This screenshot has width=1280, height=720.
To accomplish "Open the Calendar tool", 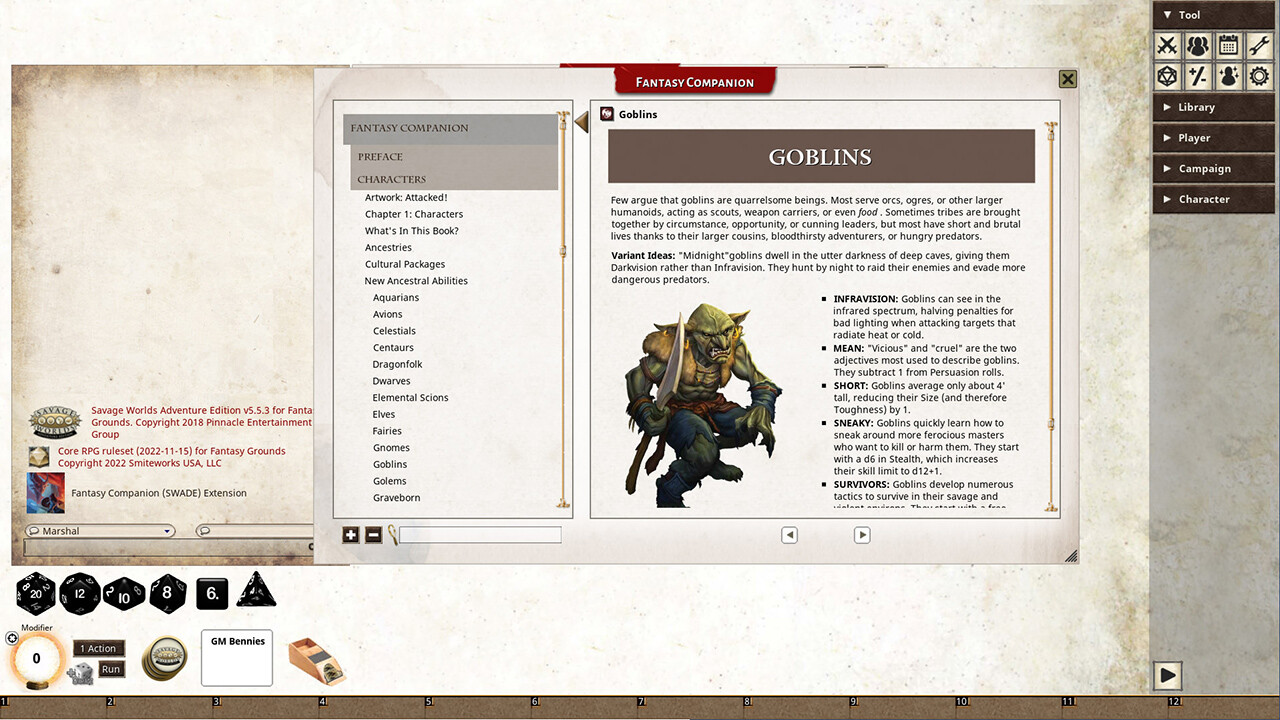I will pyautogui.click(x=1228, y=45).
